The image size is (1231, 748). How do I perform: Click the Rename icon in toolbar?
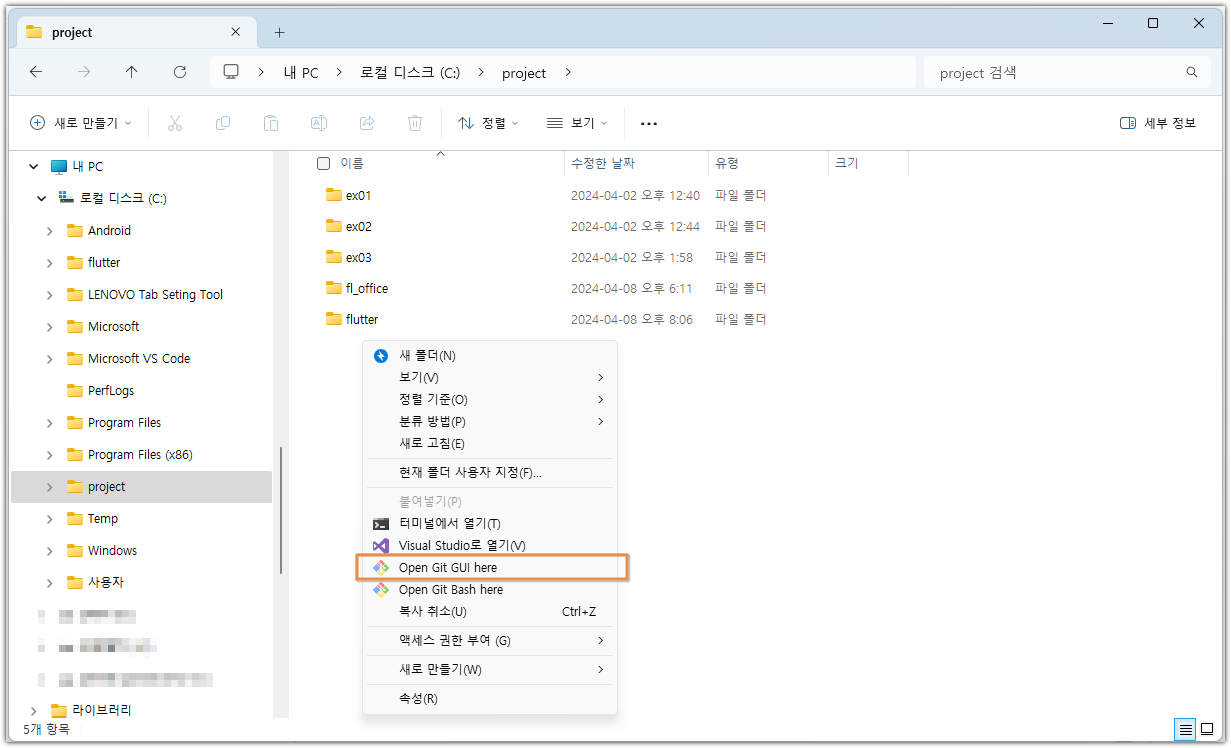click(x=319, y=123)
